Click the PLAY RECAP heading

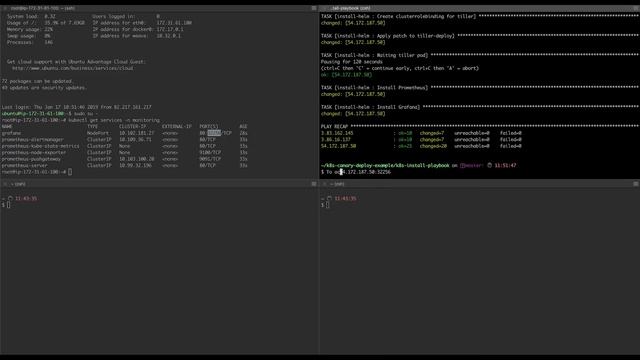coord(334,127)
